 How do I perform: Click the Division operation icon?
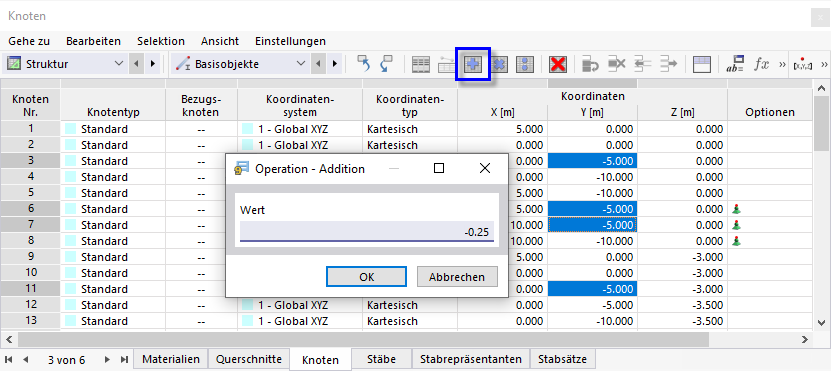[525, 65]
